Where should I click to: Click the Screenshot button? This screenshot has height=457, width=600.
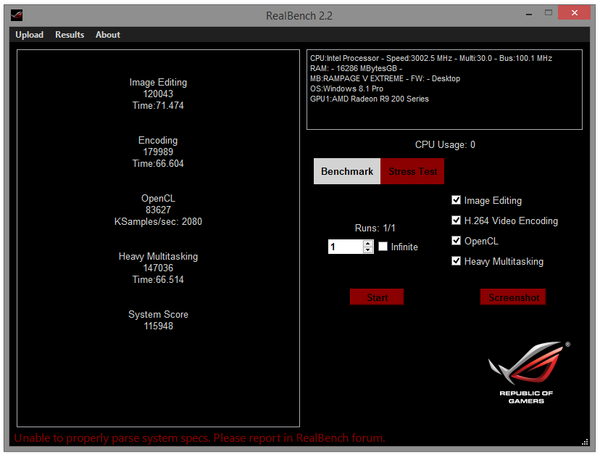[513, 297]
